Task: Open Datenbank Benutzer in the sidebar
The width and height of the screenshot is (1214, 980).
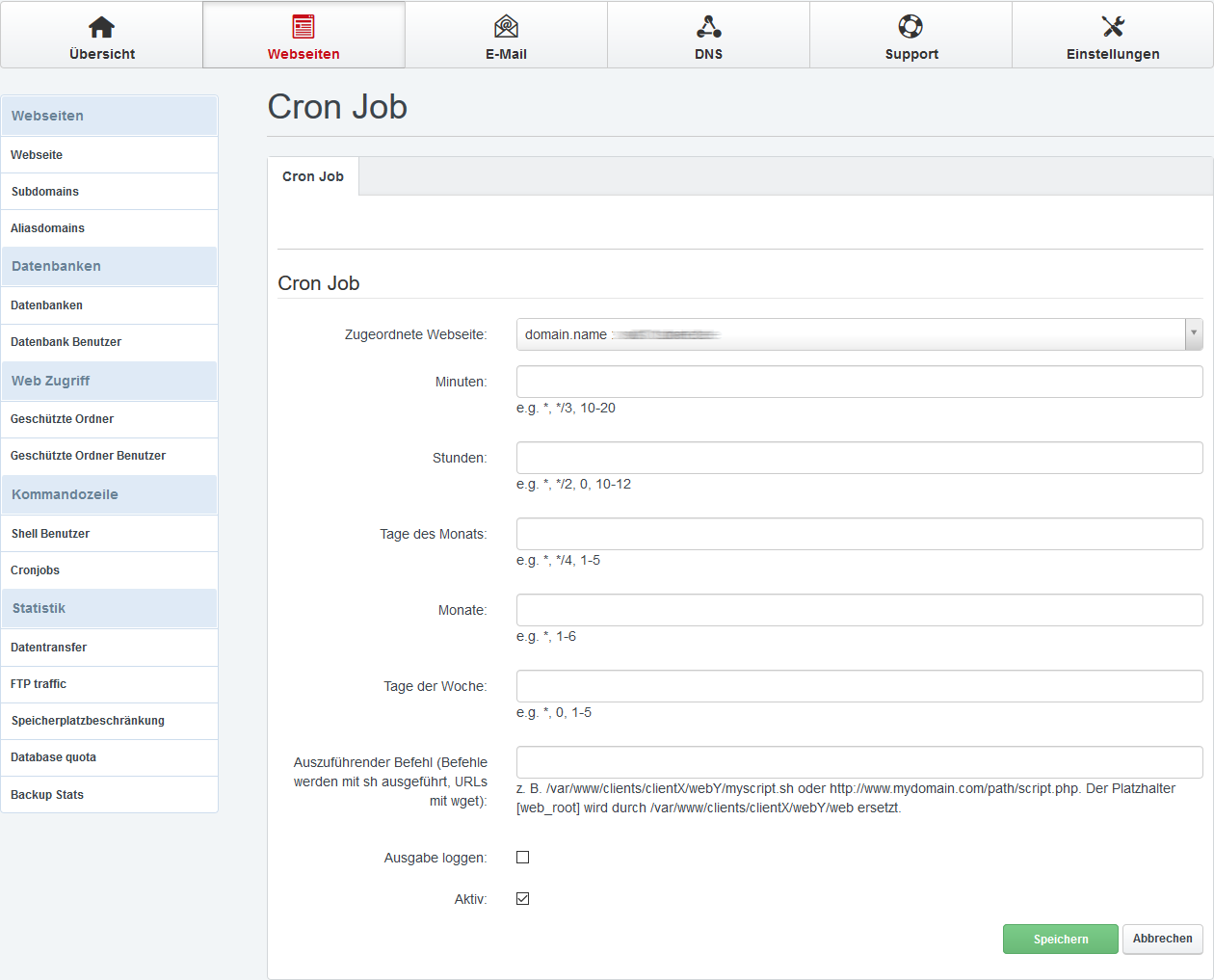Action: coord(66,342)
